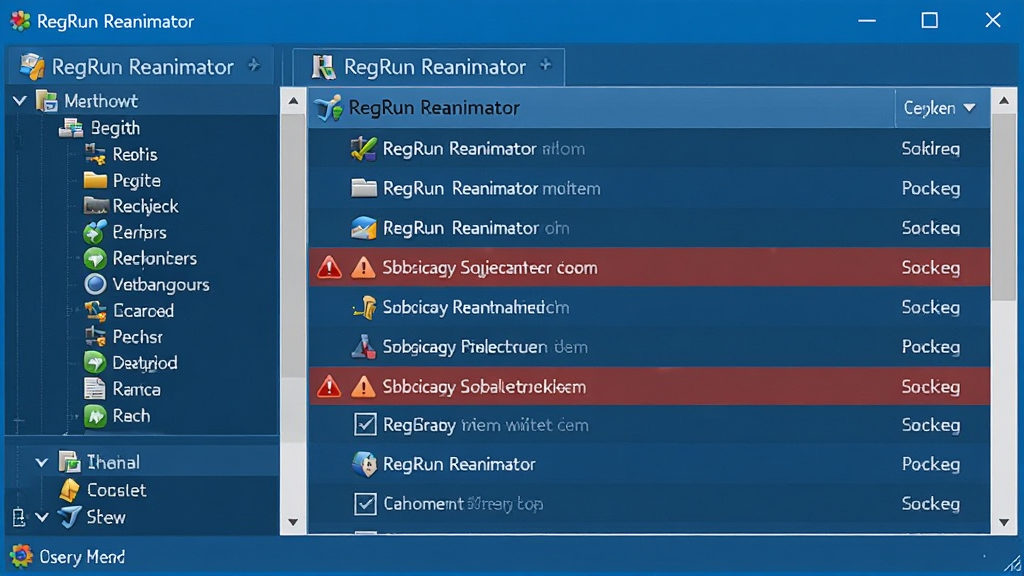Click the left pane scroll up arrow

[293, 101]
